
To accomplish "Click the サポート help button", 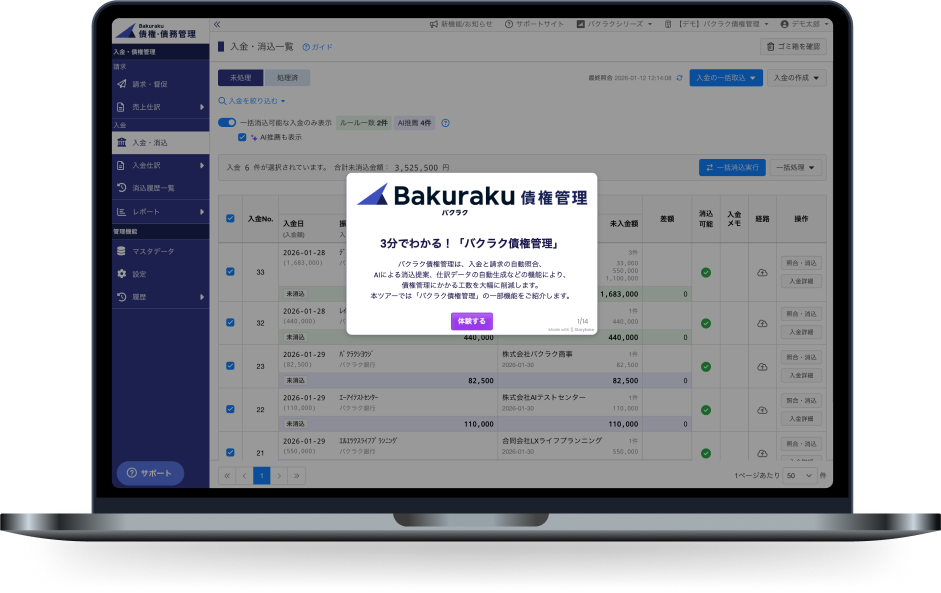I will coord(150,473).
